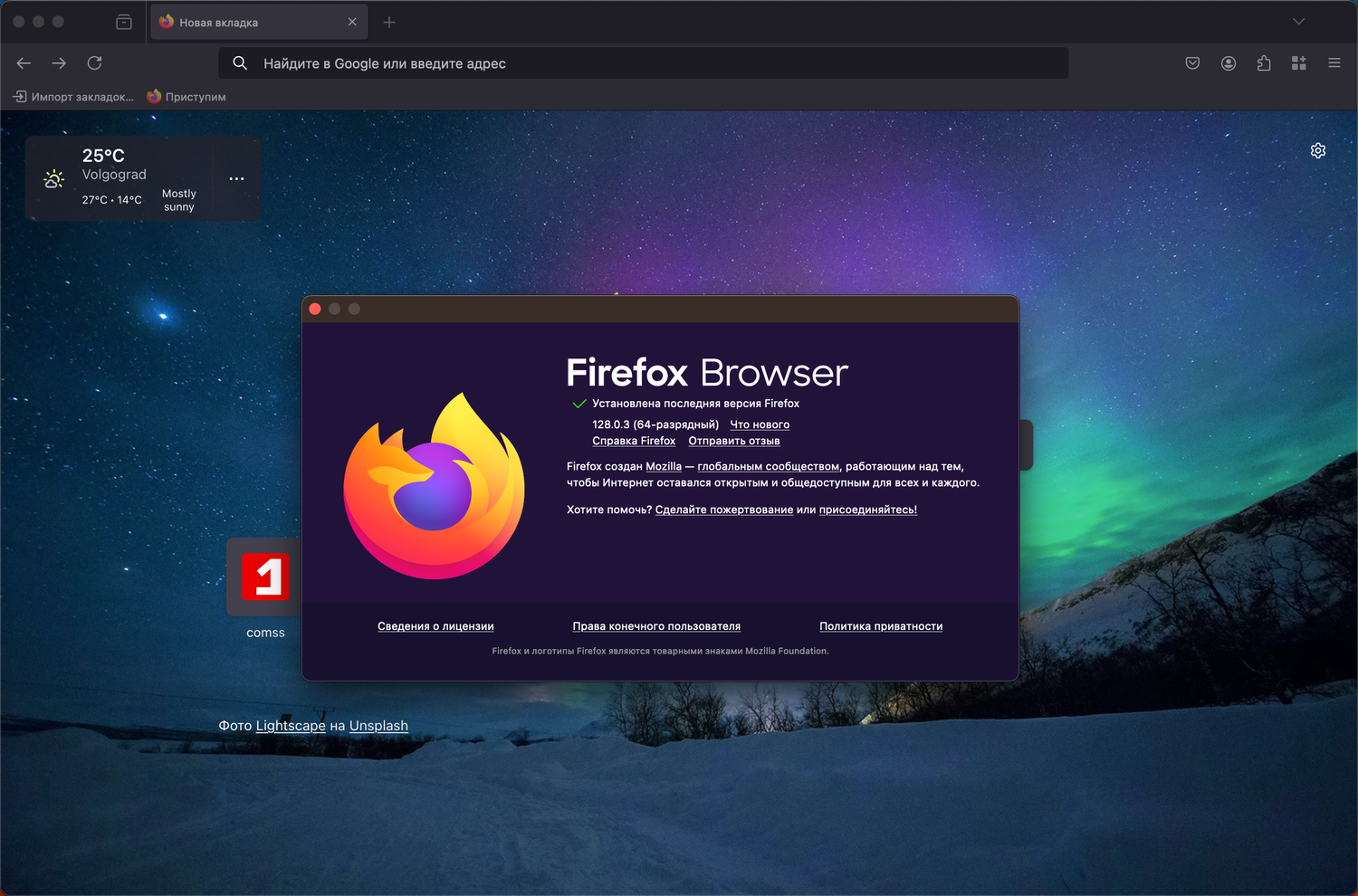Close the About Firefox dialog
1358x896 pixels.
coord(315,309)
